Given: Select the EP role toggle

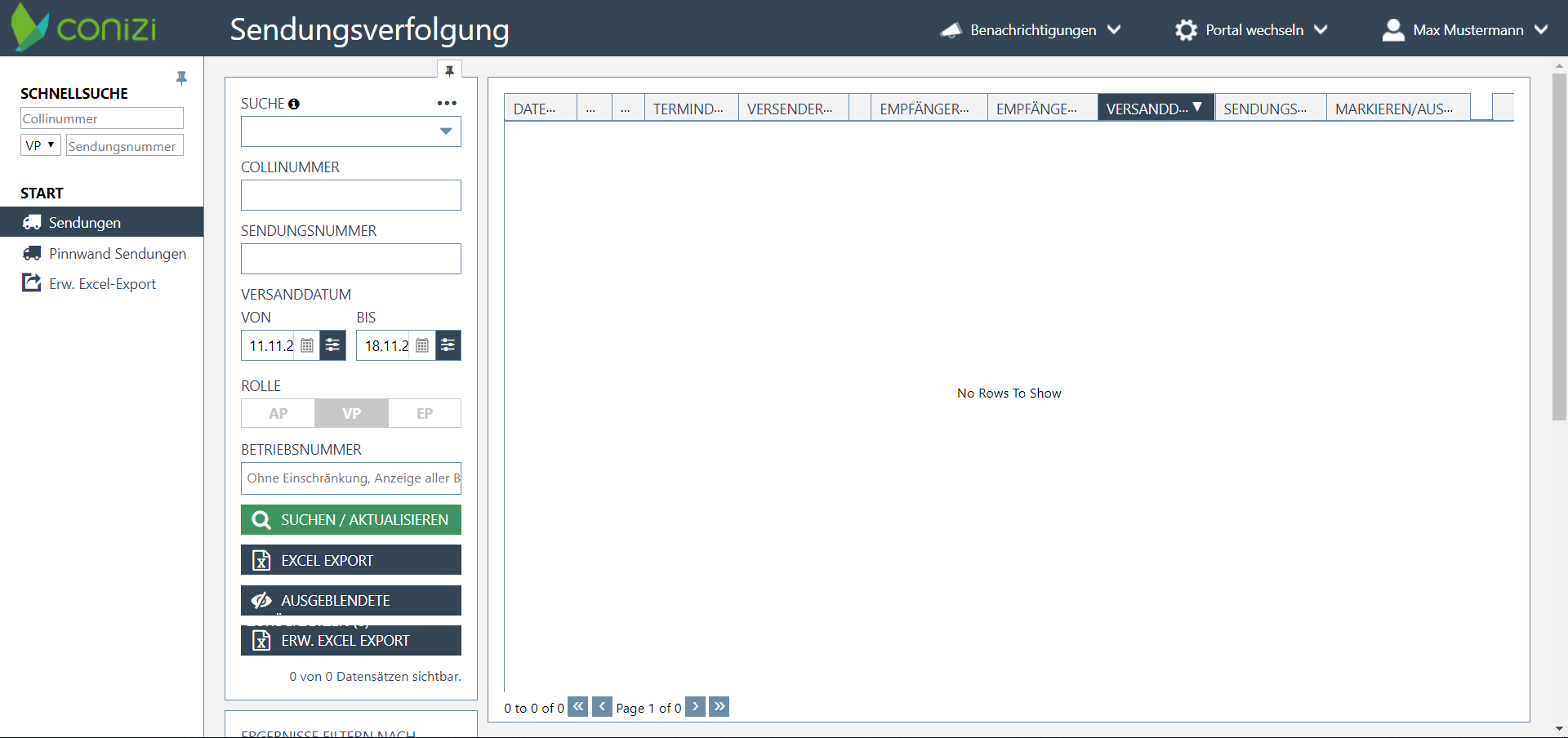Looking at the screenshot, I should click(425, 413).
